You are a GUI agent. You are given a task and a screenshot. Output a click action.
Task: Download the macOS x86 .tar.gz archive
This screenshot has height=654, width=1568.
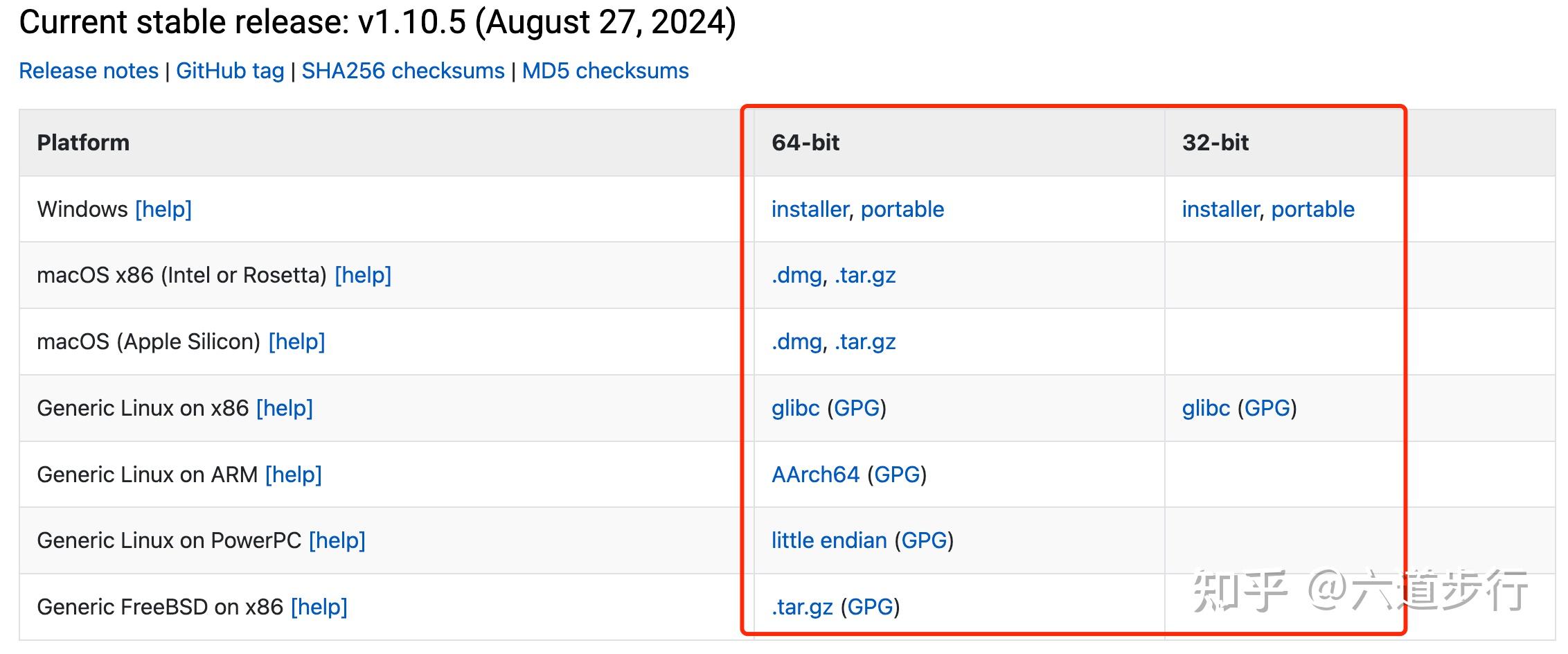(x=865, y=276)
